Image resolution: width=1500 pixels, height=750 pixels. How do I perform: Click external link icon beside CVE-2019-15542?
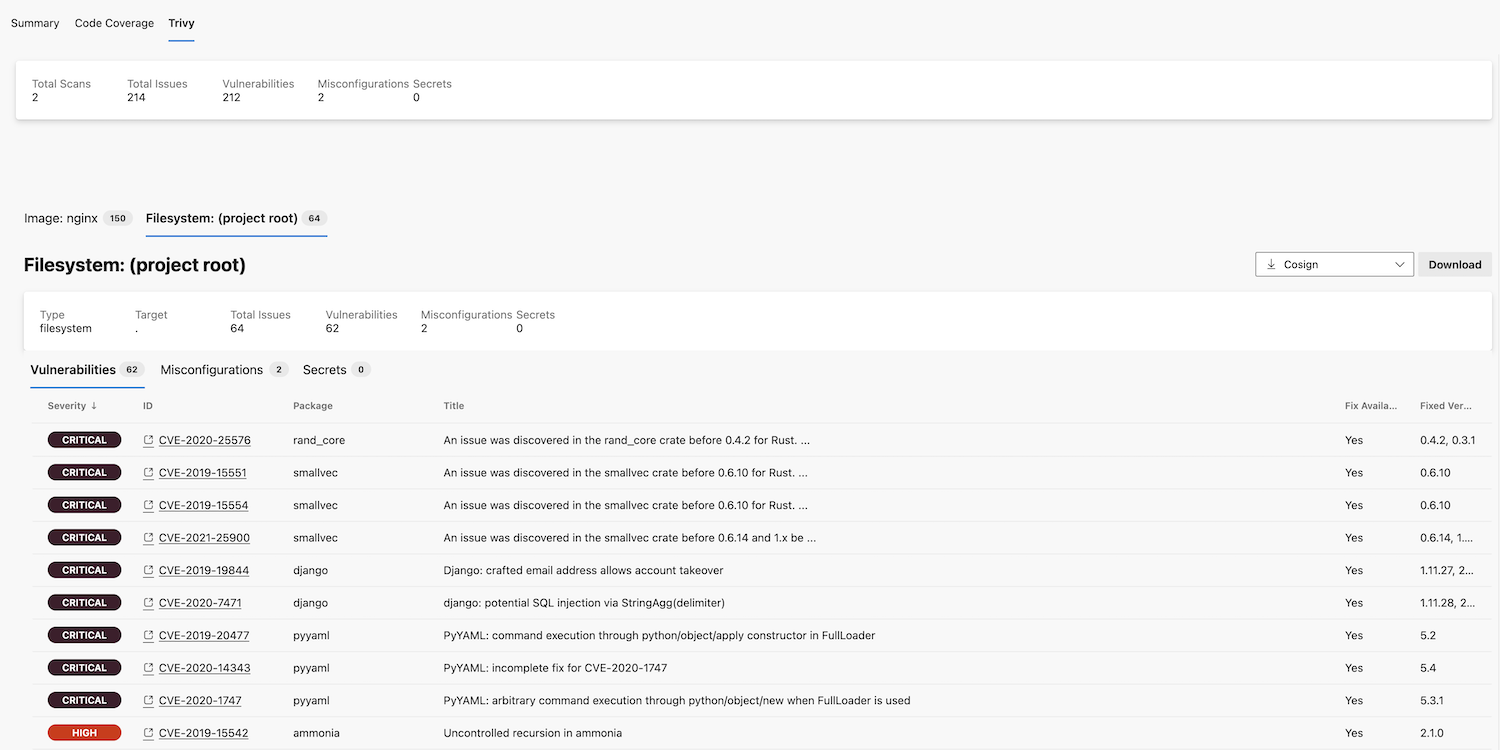tap(150, 733)
